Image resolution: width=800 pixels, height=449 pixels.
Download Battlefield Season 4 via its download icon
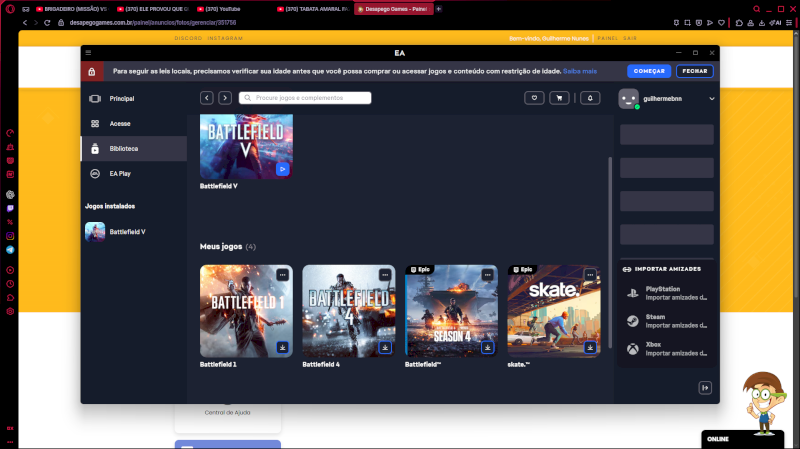point(488,347)
